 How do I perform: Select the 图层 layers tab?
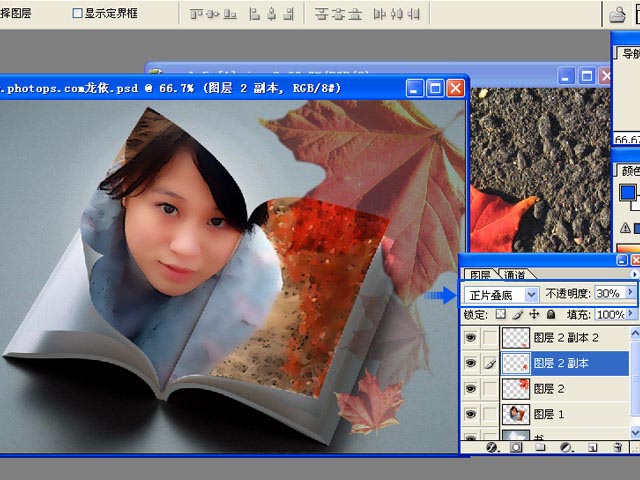(480, 275)
